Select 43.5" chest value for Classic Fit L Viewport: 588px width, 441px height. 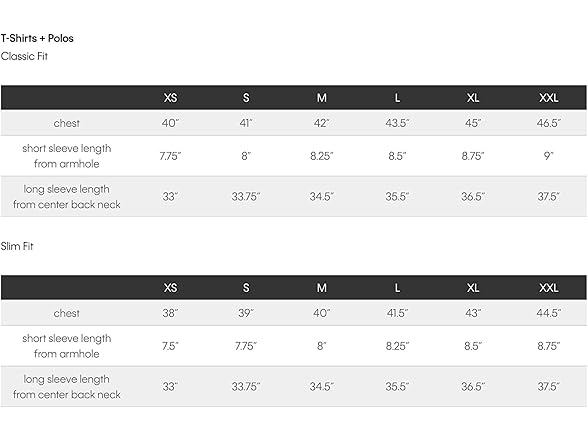[x=397, y=123]
